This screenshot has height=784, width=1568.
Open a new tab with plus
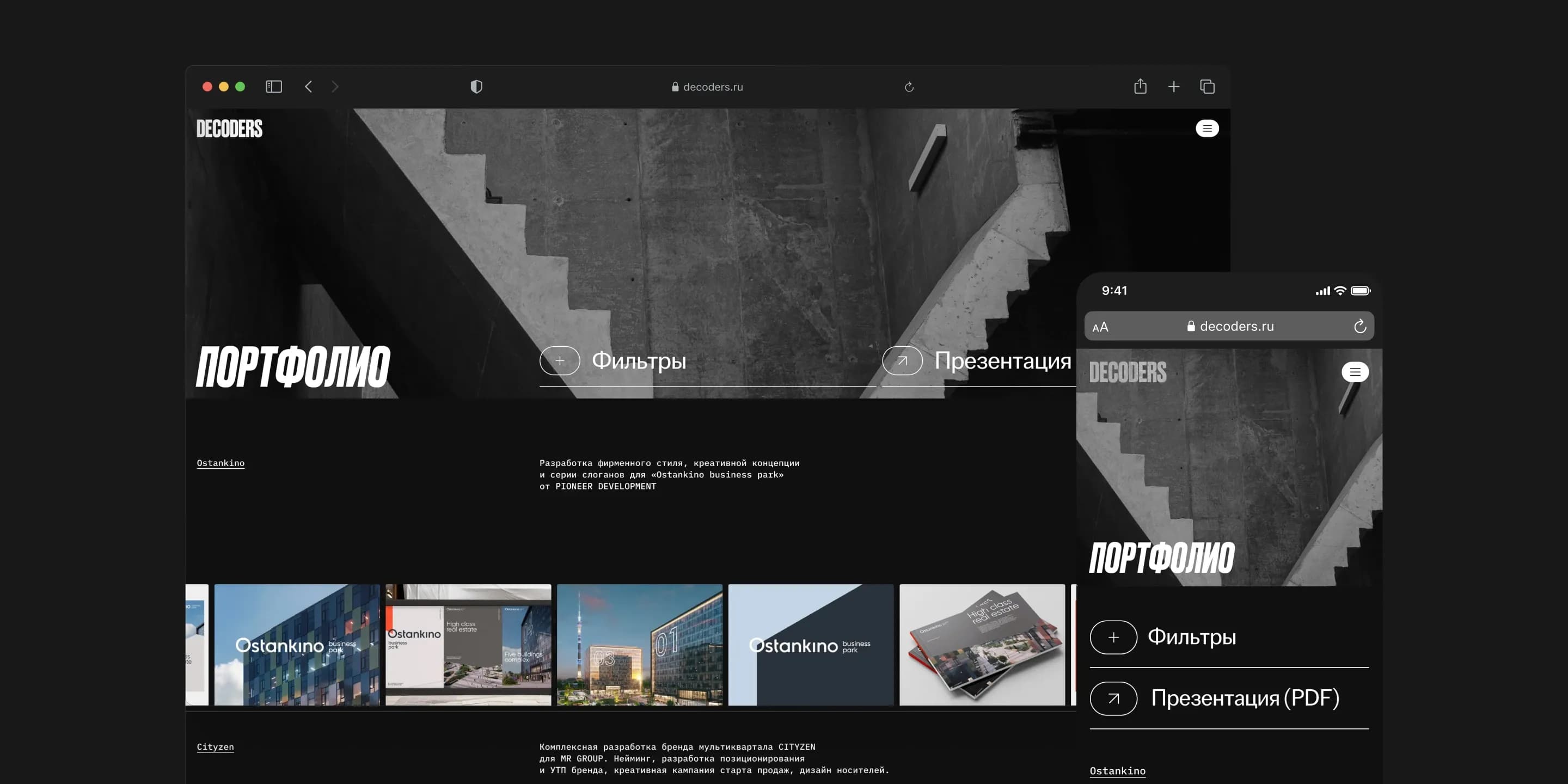[1174, 87]
